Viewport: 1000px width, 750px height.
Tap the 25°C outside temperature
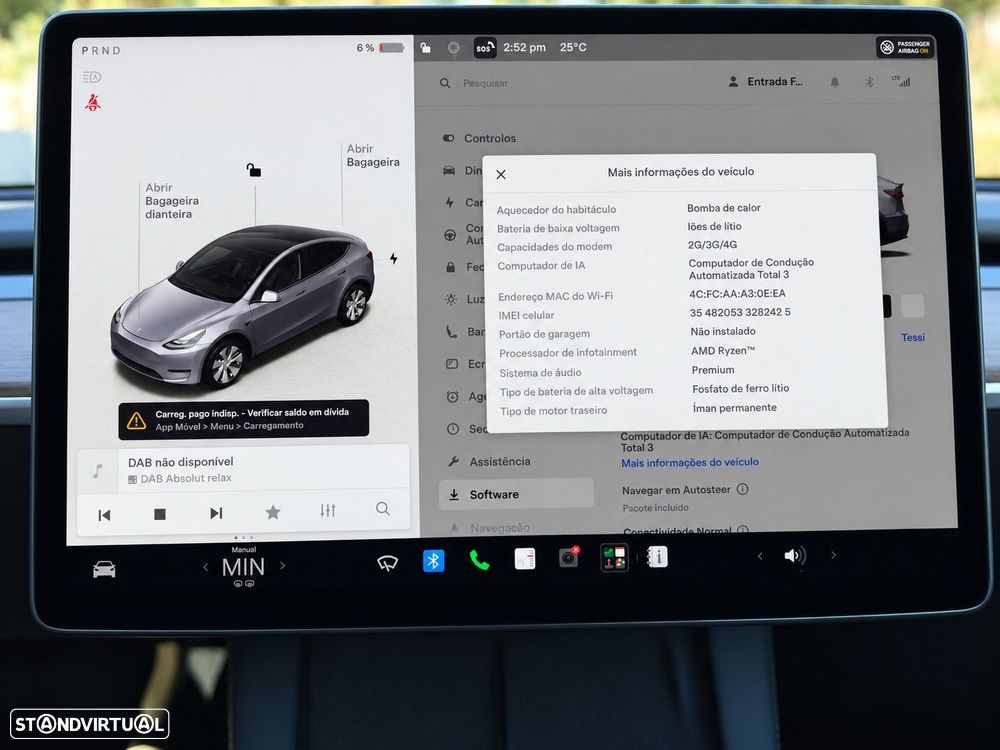click(573, 47)
